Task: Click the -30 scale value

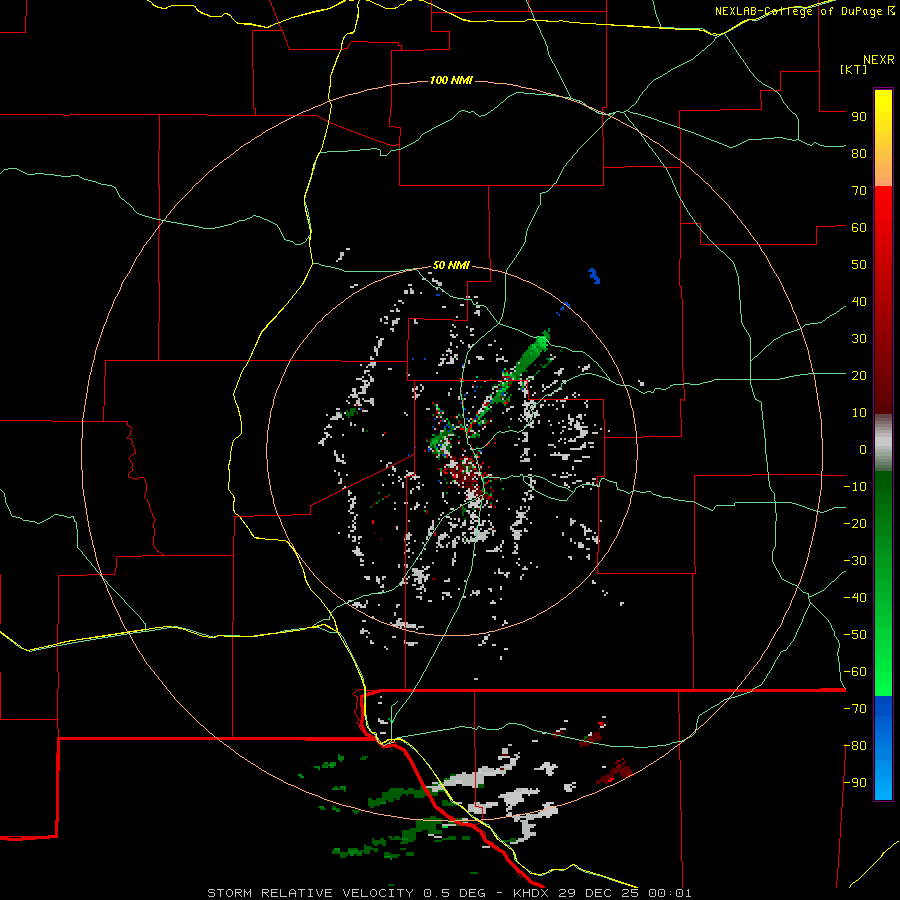Action: pos(855,561)
